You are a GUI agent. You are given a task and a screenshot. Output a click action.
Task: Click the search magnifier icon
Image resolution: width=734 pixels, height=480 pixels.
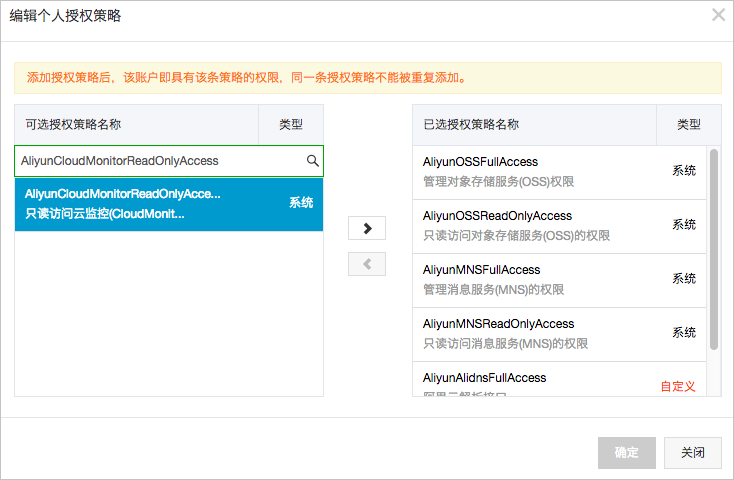coord(313,161)
